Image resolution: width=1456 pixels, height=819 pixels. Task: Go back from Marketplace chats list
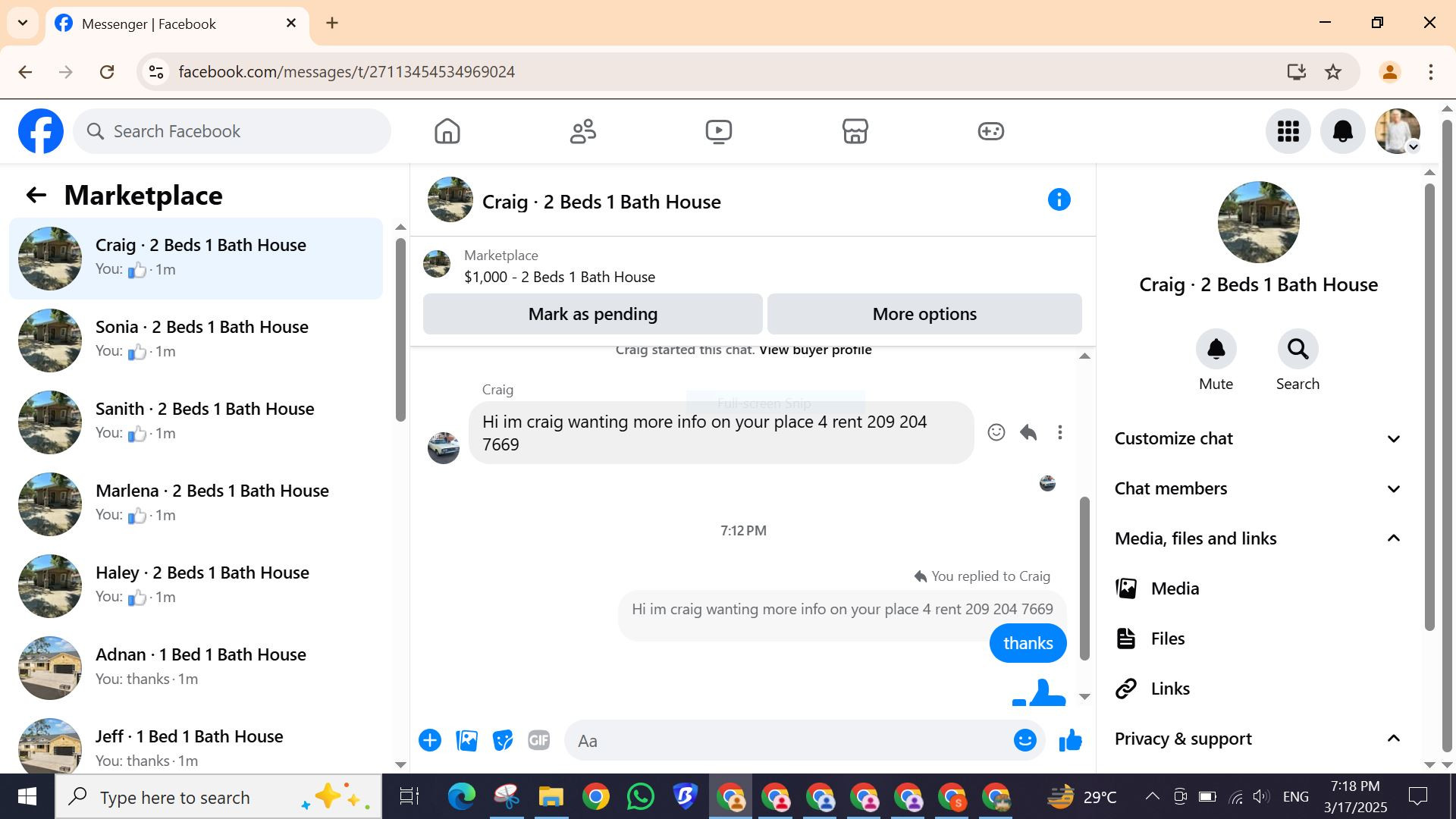pyautogui.click(x=36, y=196)
